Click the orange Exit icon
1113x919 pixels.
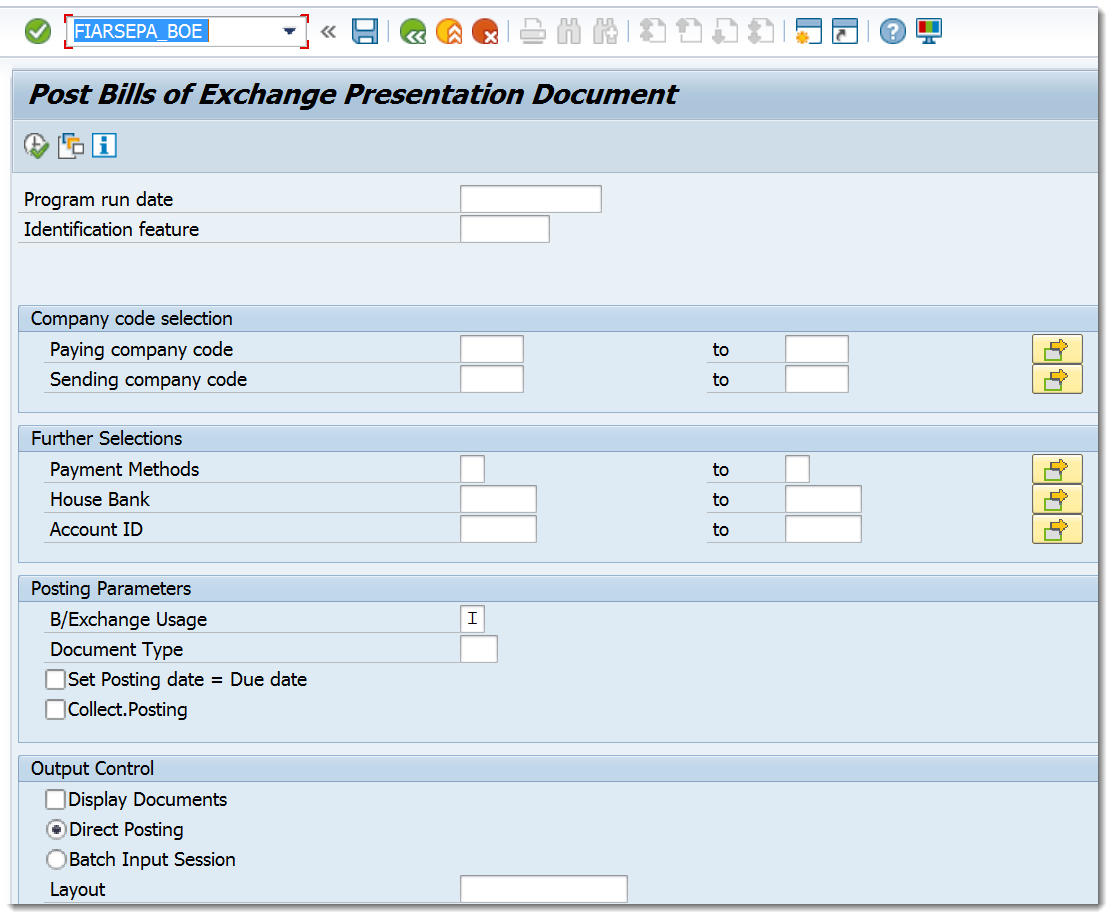click(x=449, y=31)
